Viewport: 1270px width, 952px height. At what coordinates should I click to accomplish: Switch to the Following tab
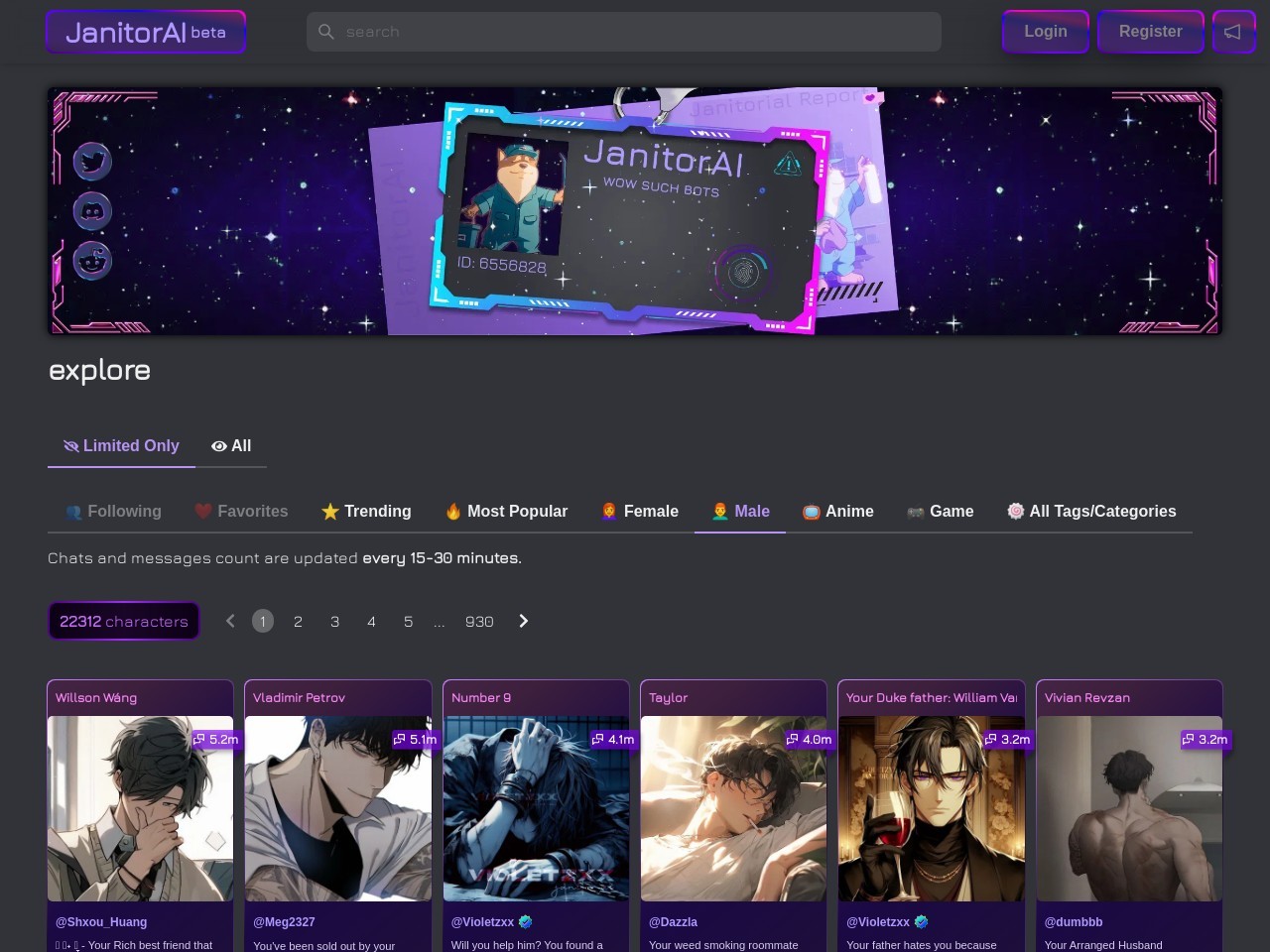[113, 512]
